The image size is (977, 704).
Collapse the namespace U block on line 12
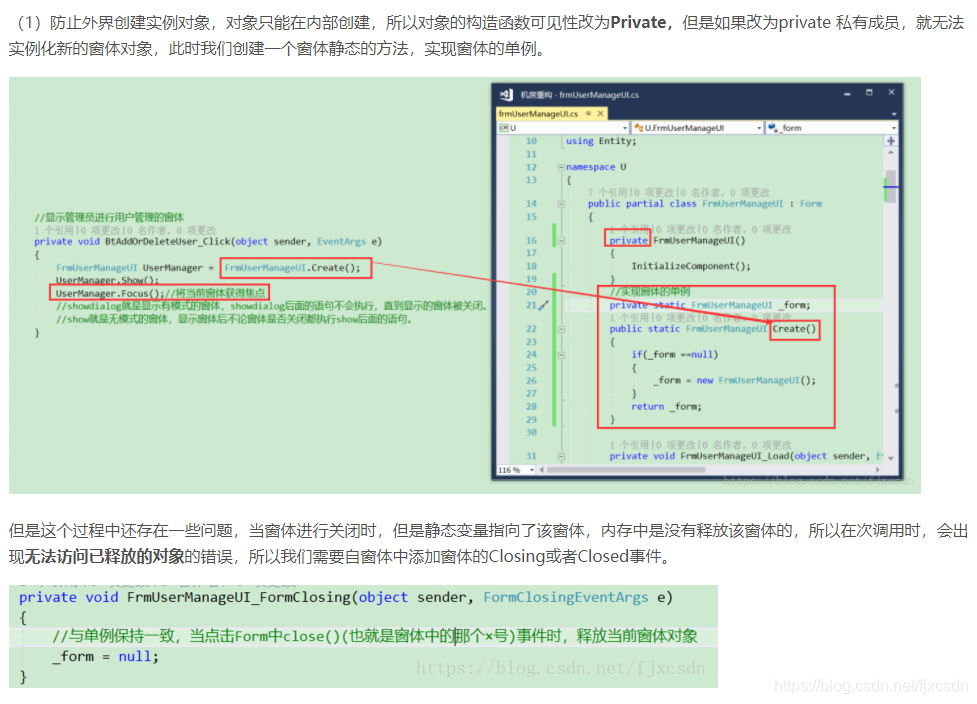(561, 167)
